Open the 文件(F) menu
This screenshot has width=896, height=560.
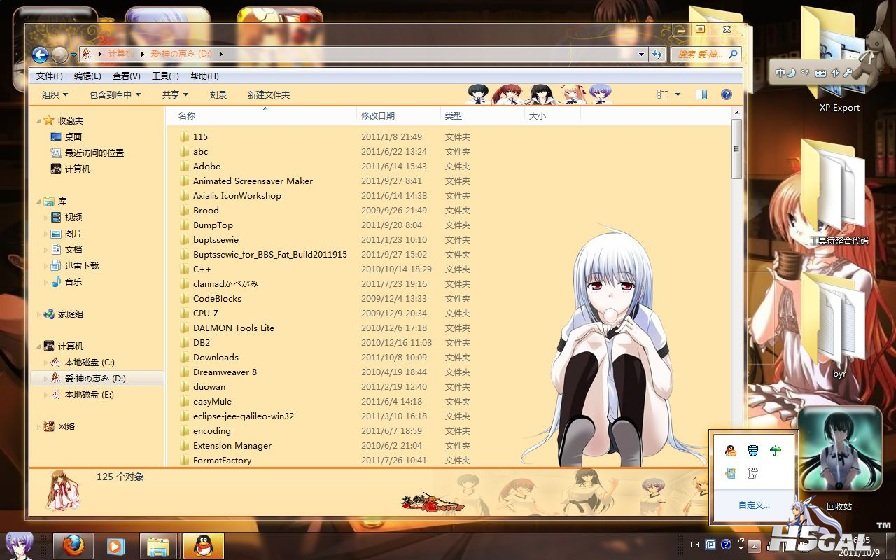tap(49, 76)
